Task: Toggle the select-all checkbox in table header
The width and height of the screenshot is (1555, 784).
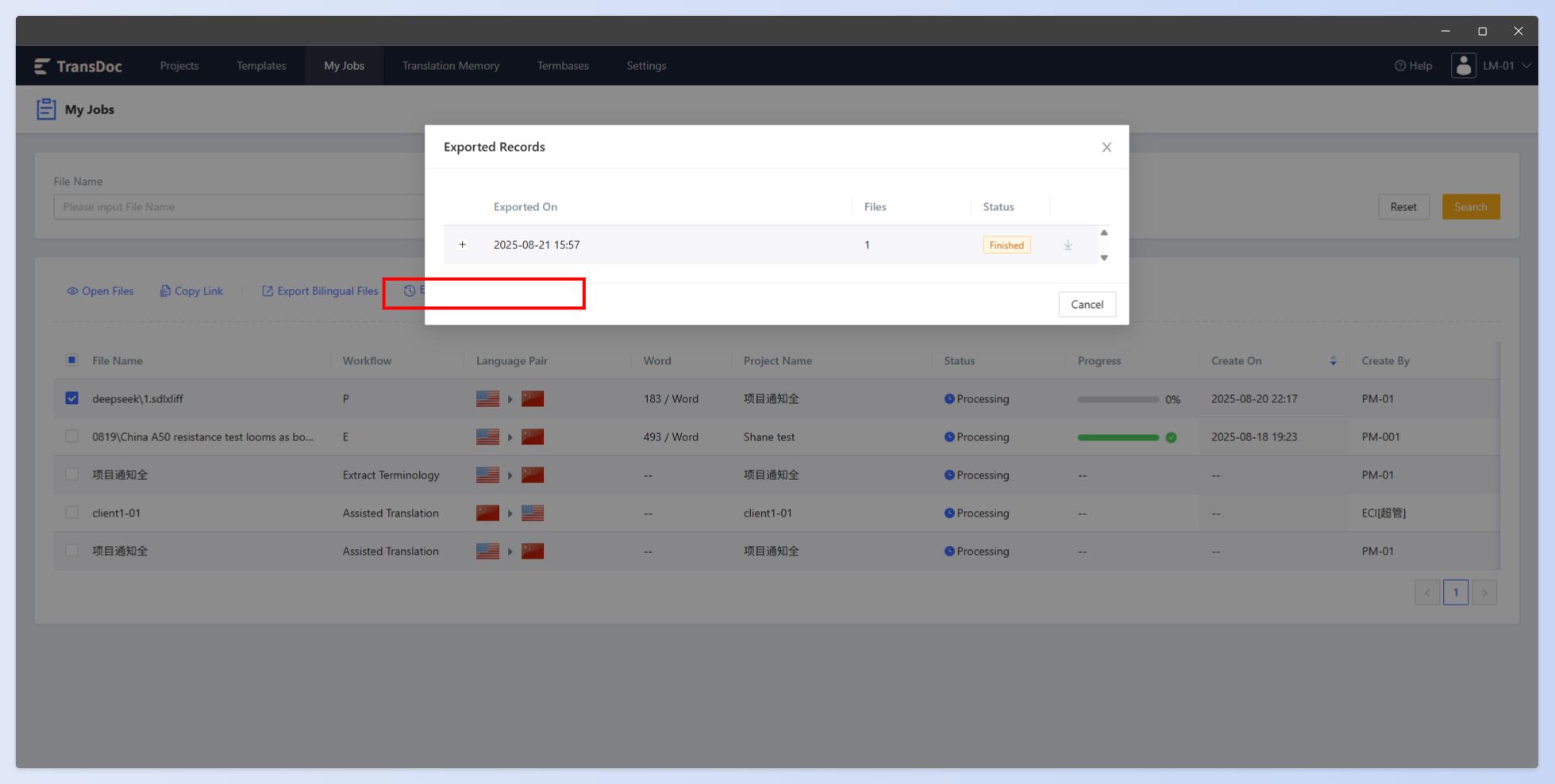Action: (x=71, y=360)
